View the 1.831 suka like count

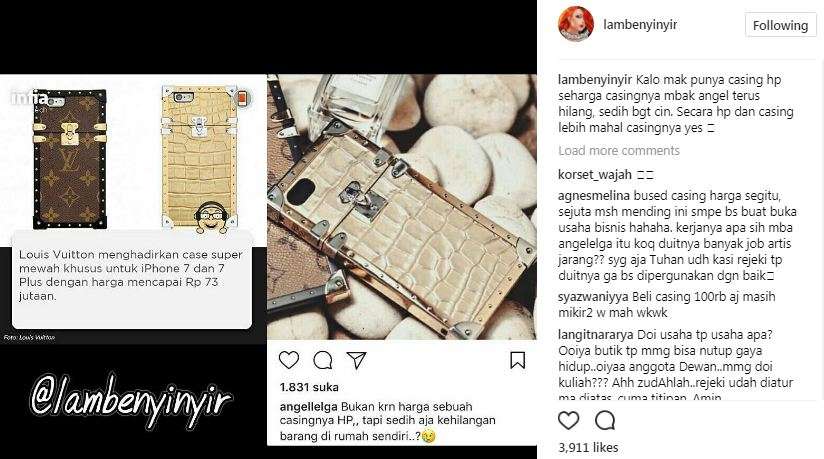(309, 387)
